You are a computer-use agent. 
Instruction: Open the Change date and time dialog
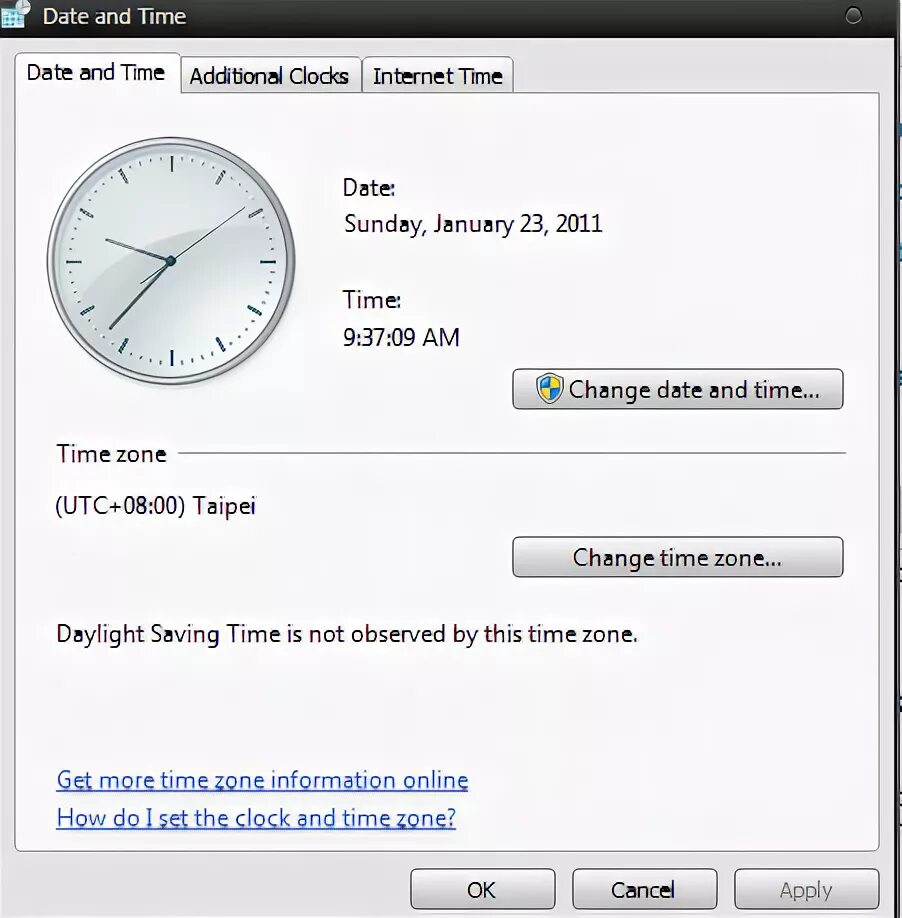click(678, 389)
